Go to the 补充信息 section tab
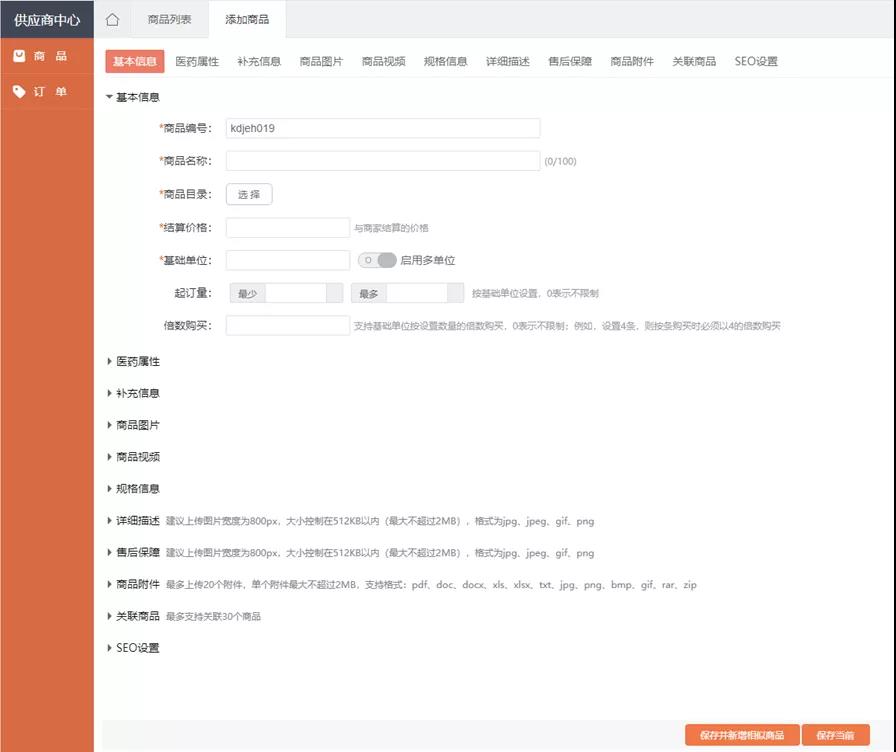 (259, 61)
